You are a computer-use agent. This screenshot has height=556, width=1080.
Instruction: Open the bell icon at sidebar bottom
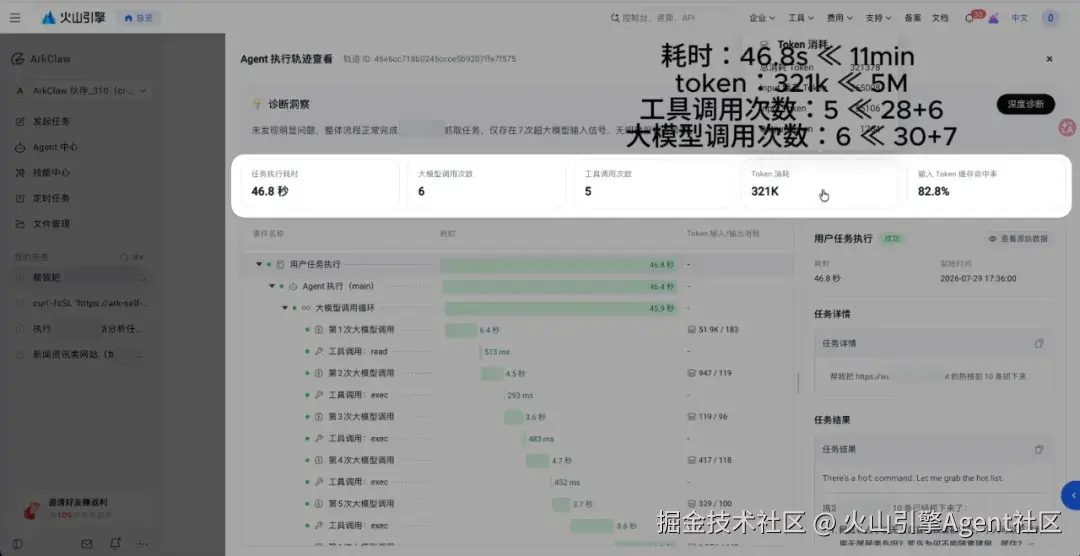pyautogui.click(x=115, y=544)
